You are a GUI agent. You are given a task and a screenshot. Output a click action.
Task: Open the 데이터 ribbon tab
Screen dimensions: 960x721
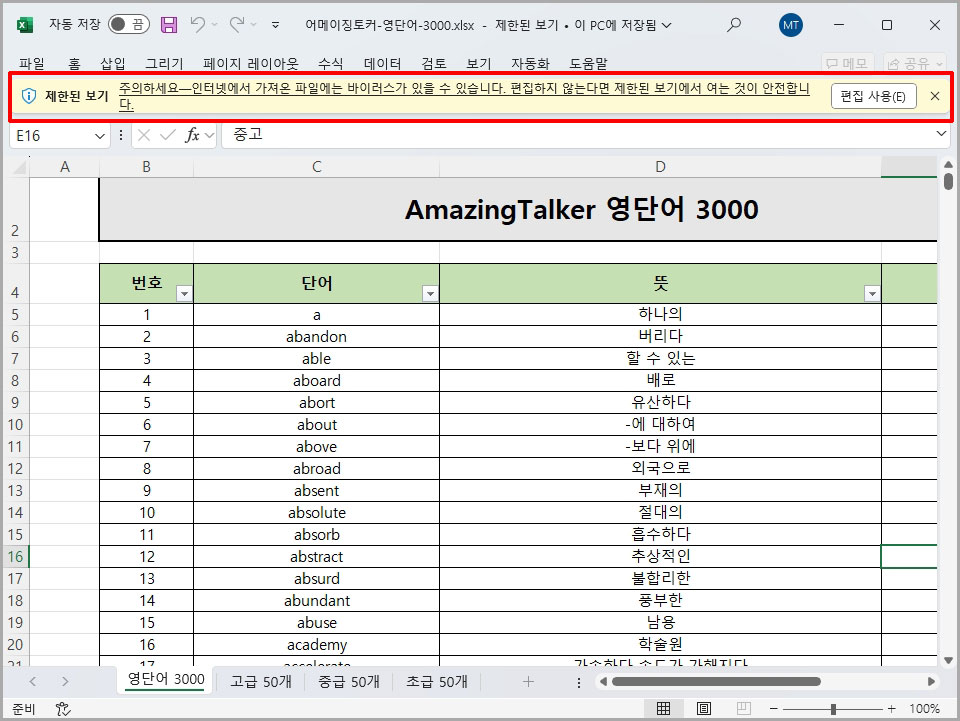pos(382,63)
